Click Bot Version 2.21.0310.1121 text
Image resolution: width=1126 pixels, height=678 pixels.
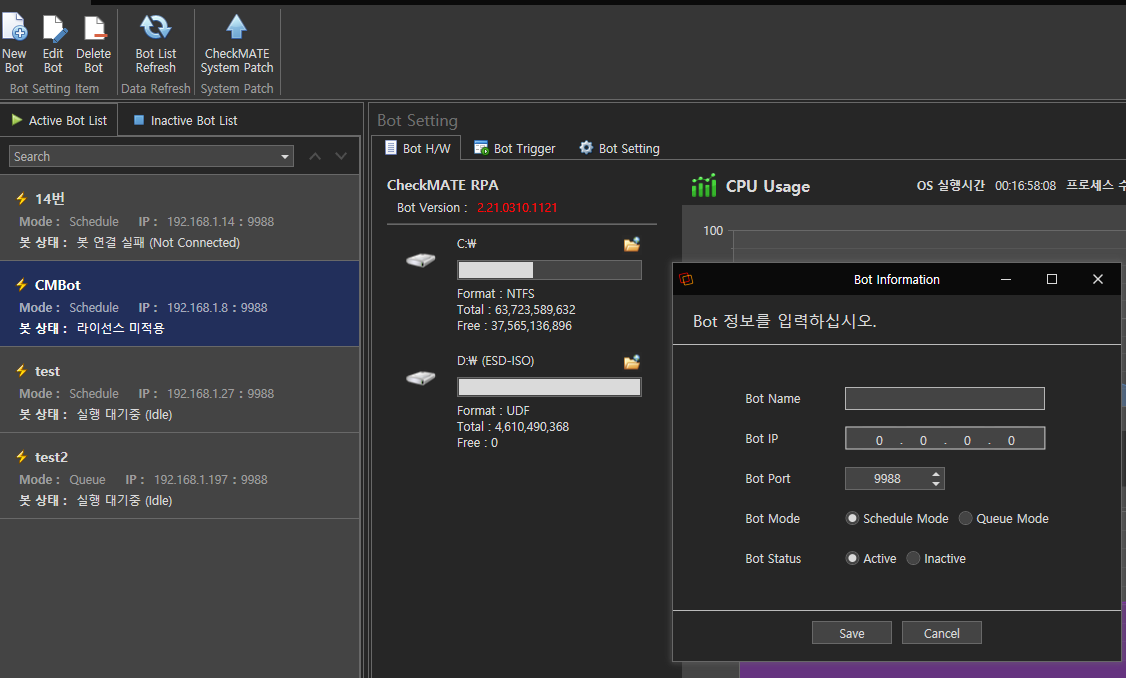[x=517, y=208]
